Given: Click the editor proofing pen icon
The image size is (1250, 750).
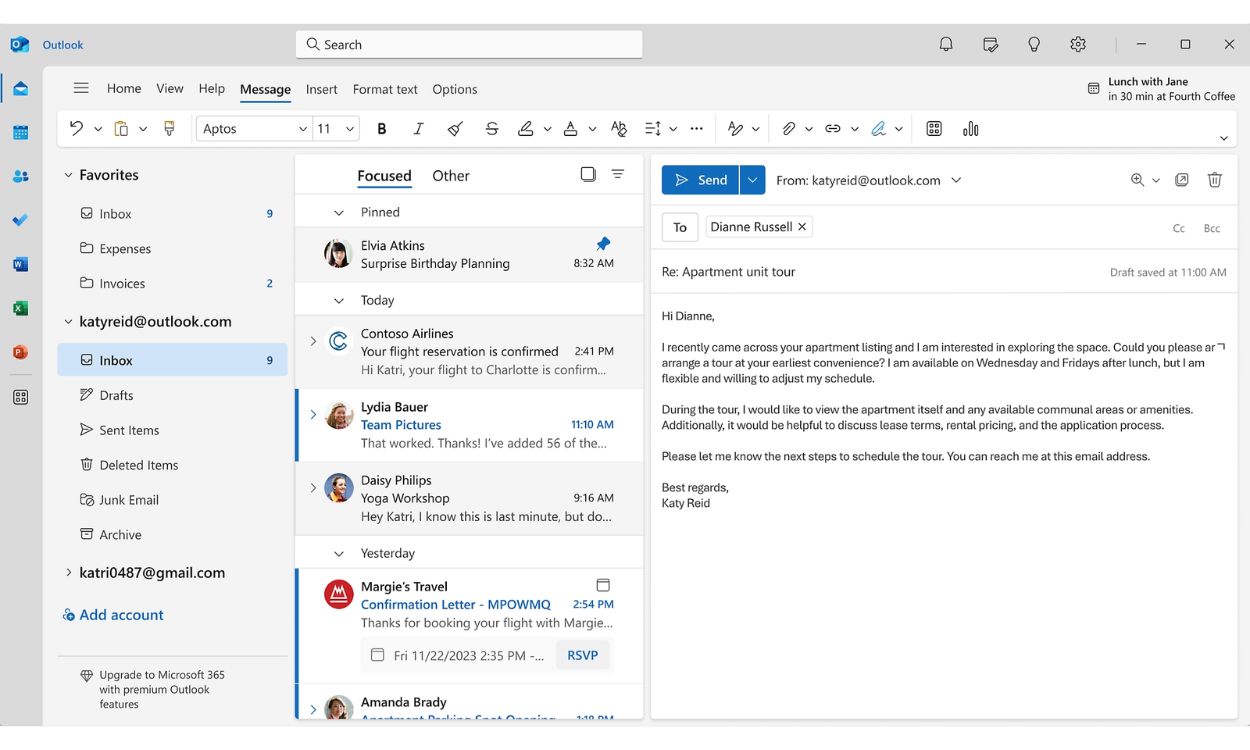Looking at the screenshot, I should tap(735, 129).
